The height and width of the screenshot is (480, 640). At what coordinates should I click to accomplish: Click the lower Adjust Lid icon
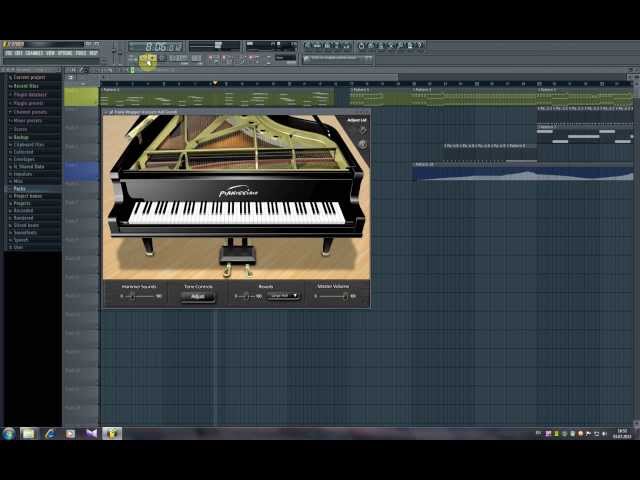pyautogui.click(x=362, y=144)
